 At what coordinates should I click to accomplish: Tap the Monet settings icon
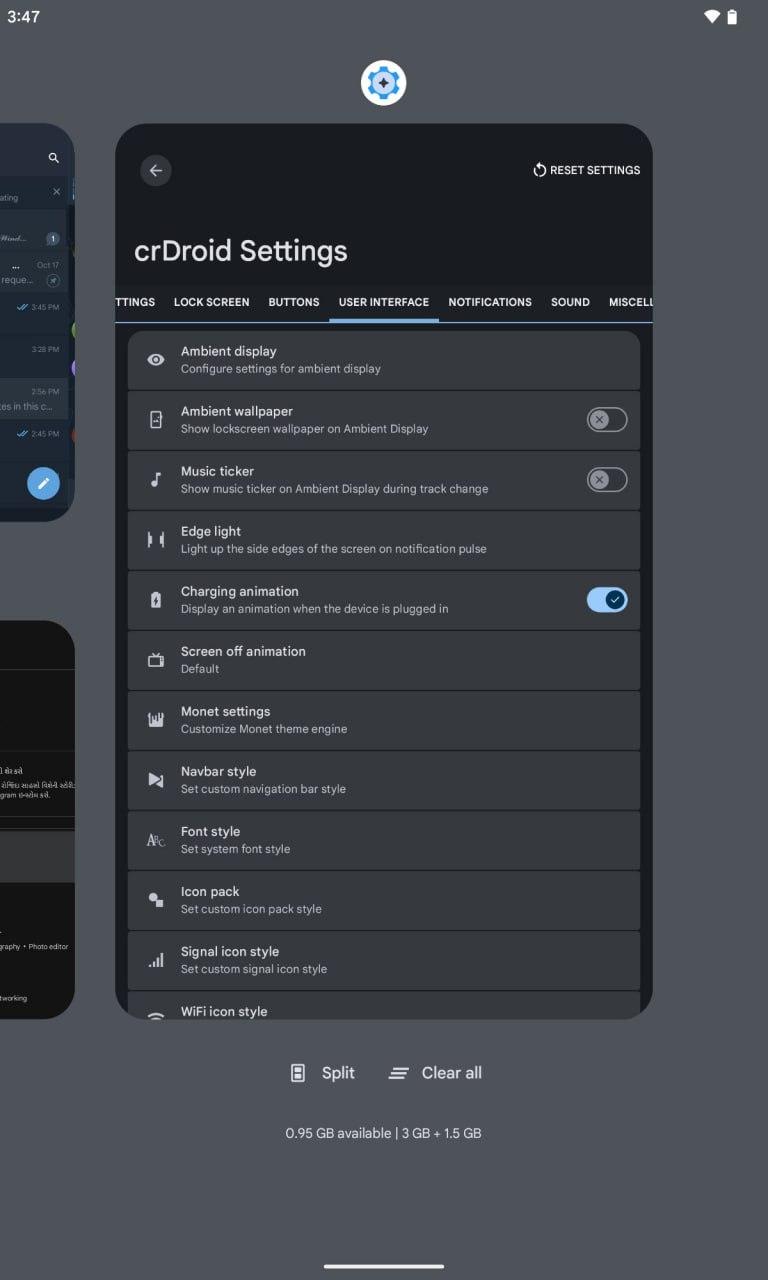(156, 720)
